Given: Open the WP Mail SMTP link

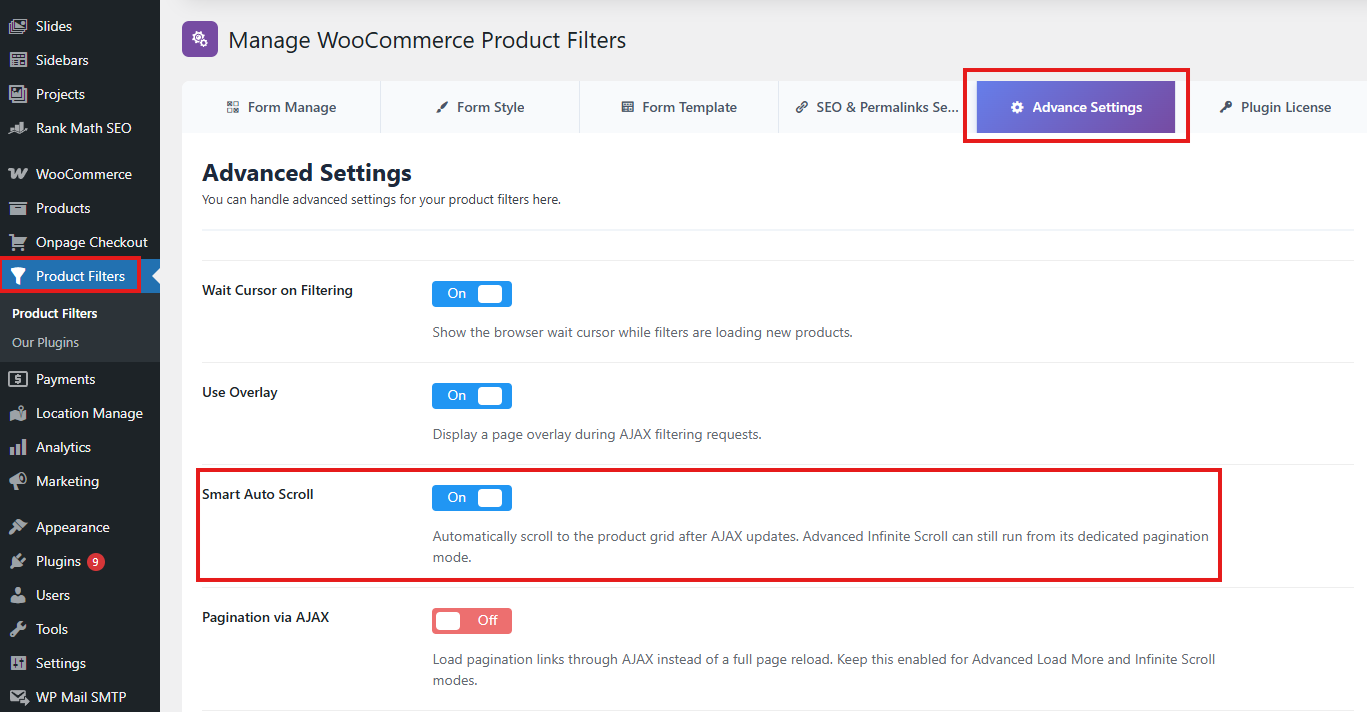Looking at the screenshot, I should click(x=80, y=697).
